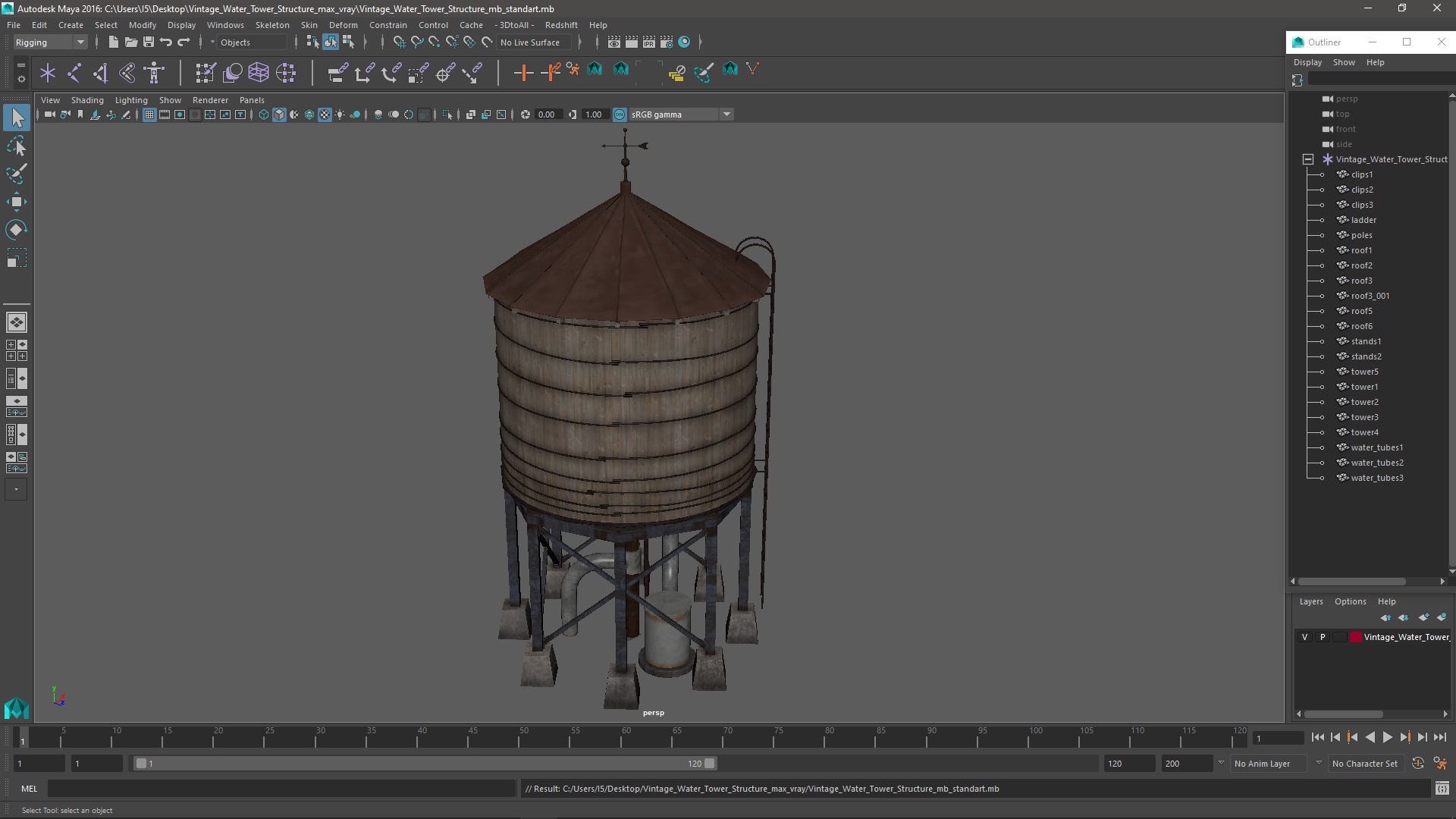Click play forwards button
The height and width of the screenshot is (819, 1456).
pos(1387,737)
